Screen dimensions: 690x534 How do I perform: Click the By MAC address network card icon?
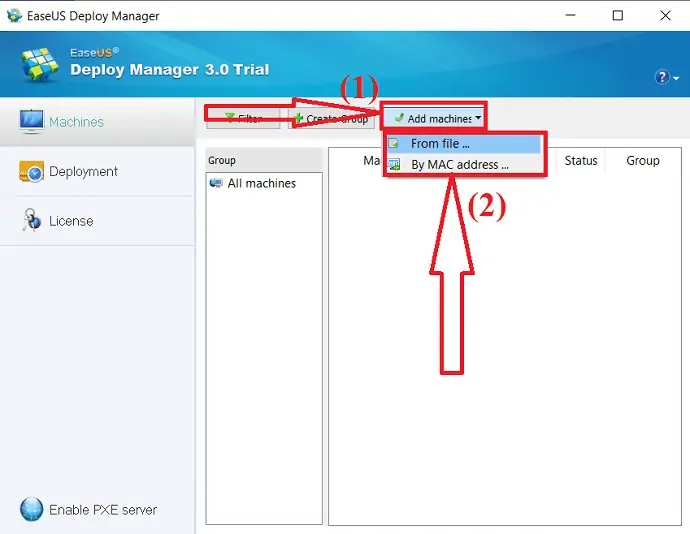[x=394, y=165]
